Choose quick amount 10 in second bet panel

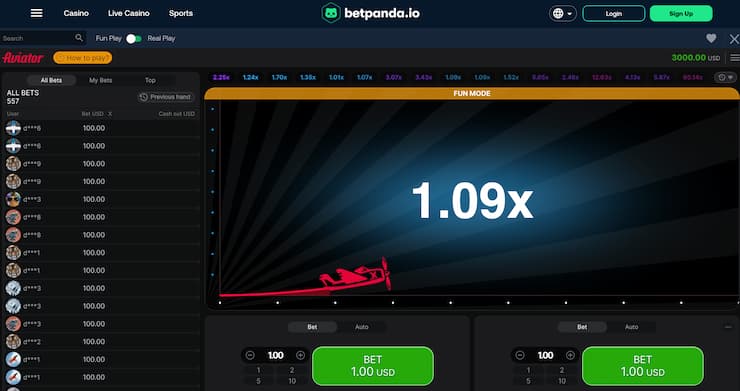coord(562,381)
